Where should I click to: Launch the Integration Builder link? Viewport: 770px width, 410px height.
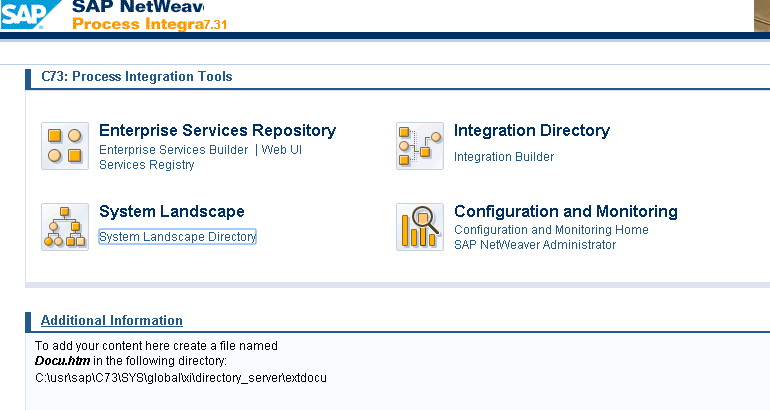[x=503, y=157]
